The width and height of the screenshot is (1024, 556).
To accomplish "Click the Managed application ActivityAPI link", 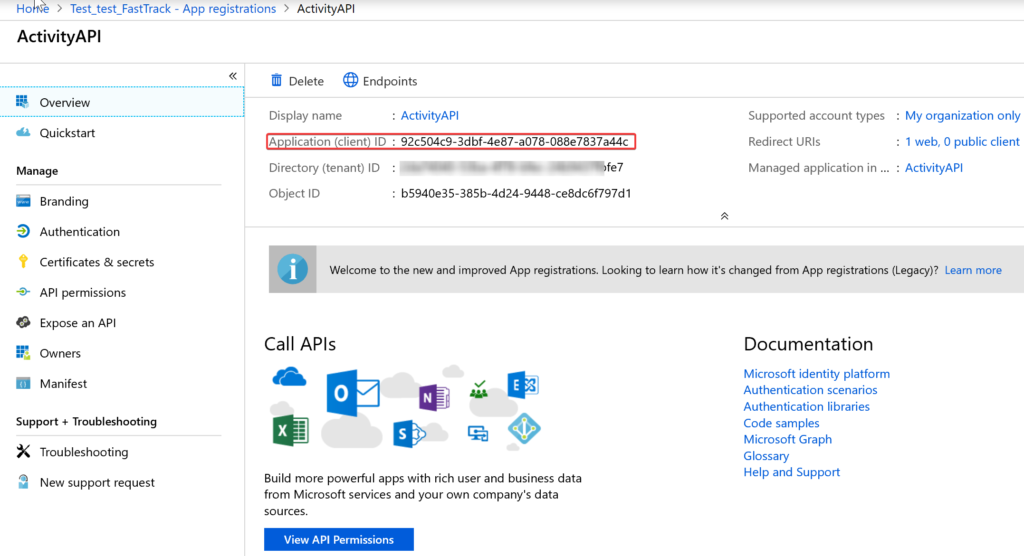I will (x=933, y=167).
